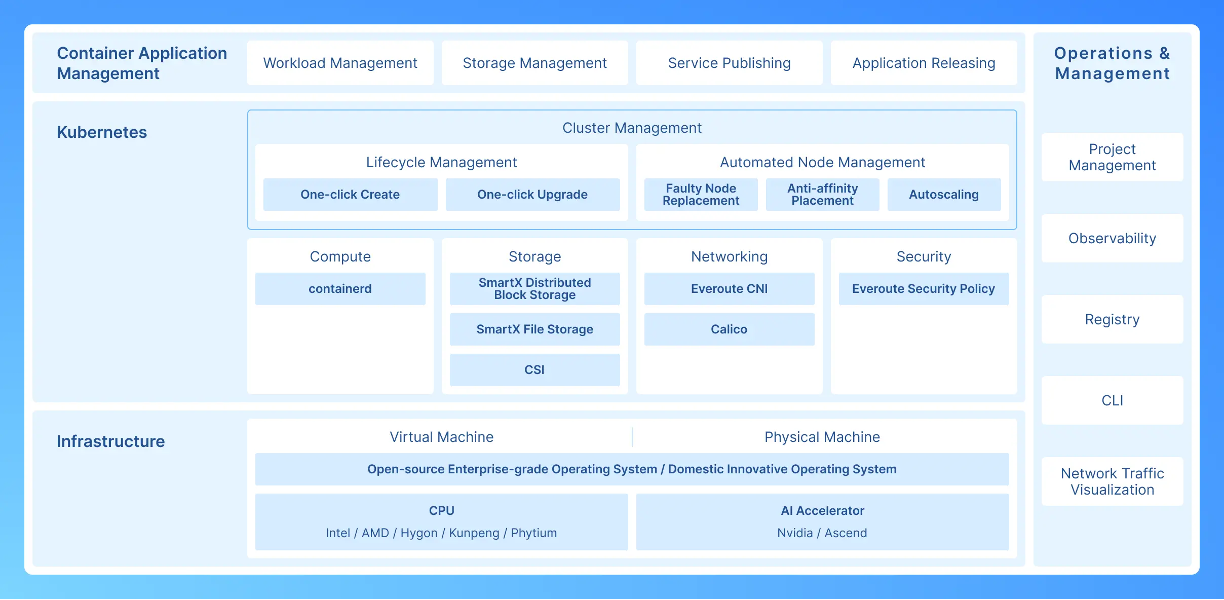Click the Everoute CNI networking block
Viewport: 1224px width, 600px height.
point(729,289)
